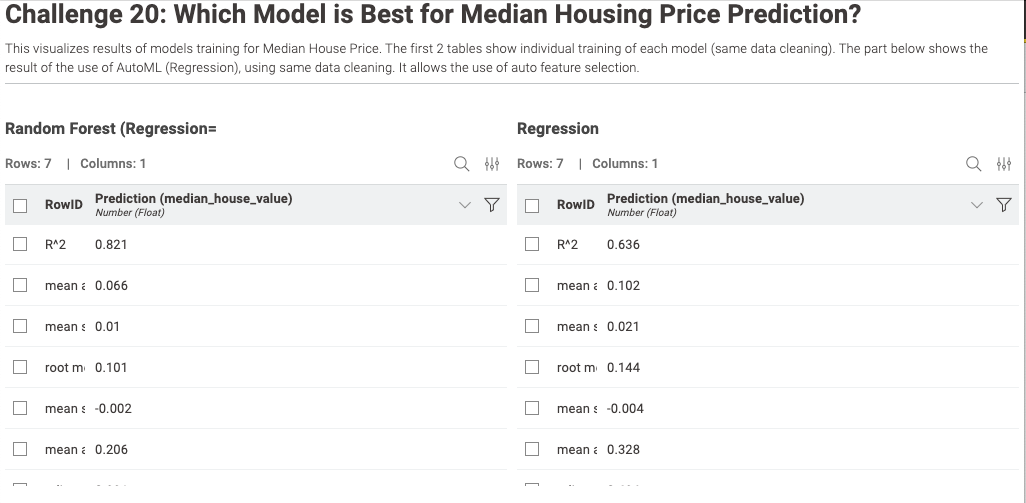Open search in Regression table
Screen dimensions: 1026x503
973,164
